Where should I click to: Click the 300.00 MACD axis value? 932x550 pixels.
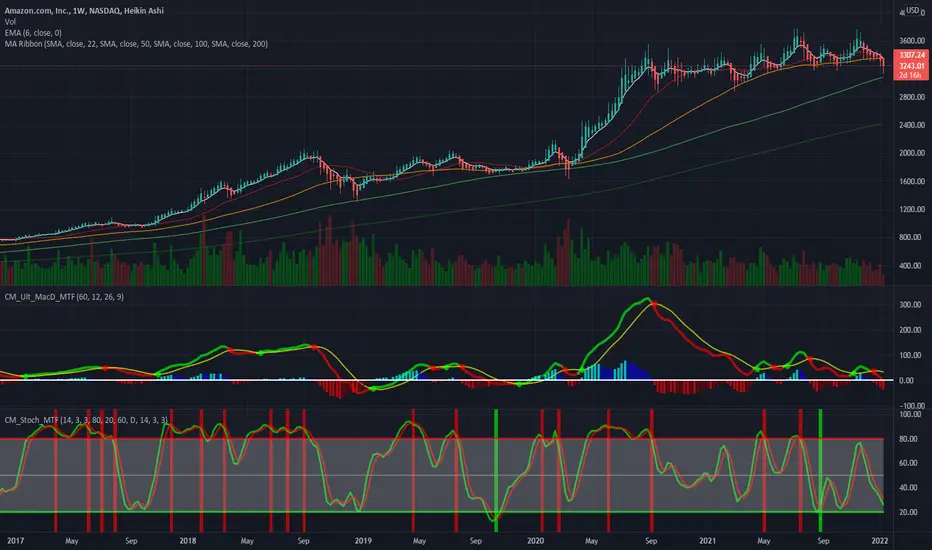910,304
